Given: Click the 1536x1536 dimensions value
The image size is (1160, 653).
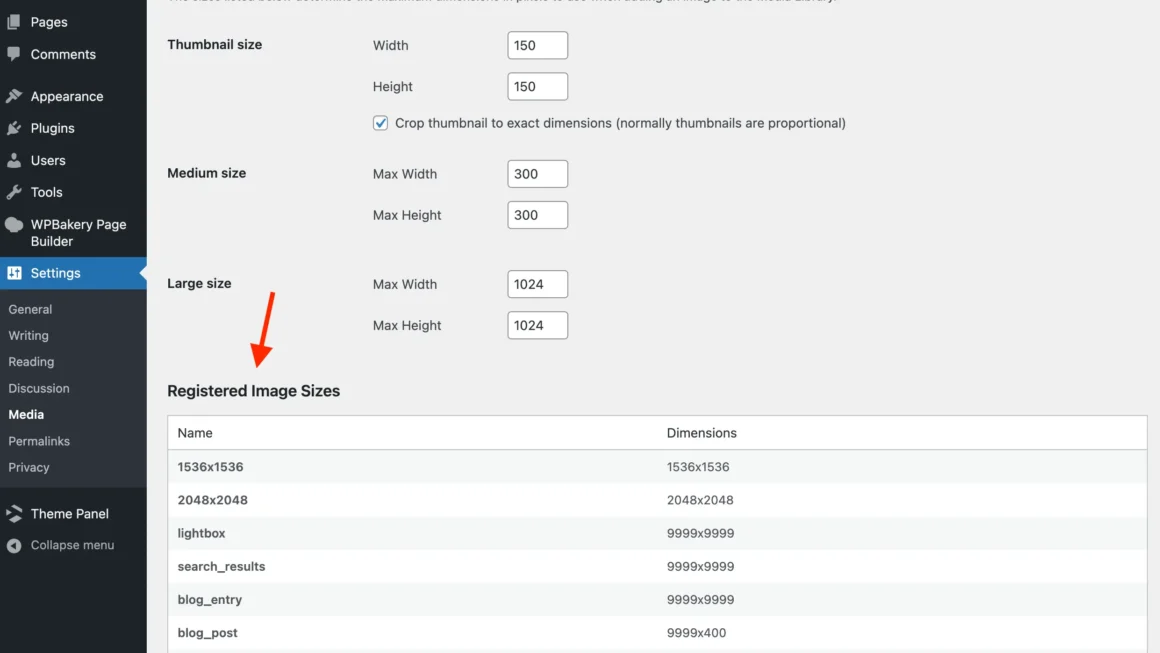Looking at the screenshot, I should click(698, 467).
